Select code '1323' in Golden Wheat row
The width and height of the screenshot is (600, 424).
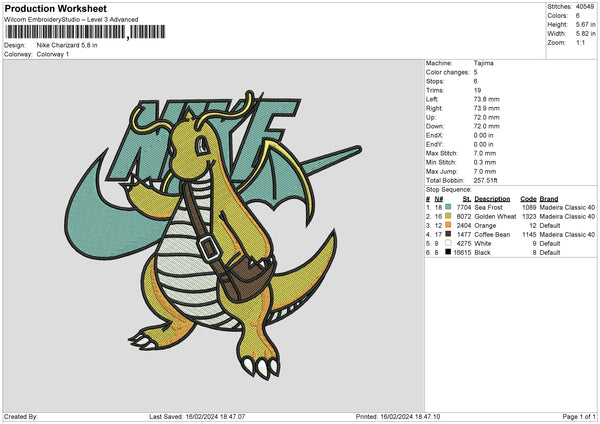click(529, 216)
